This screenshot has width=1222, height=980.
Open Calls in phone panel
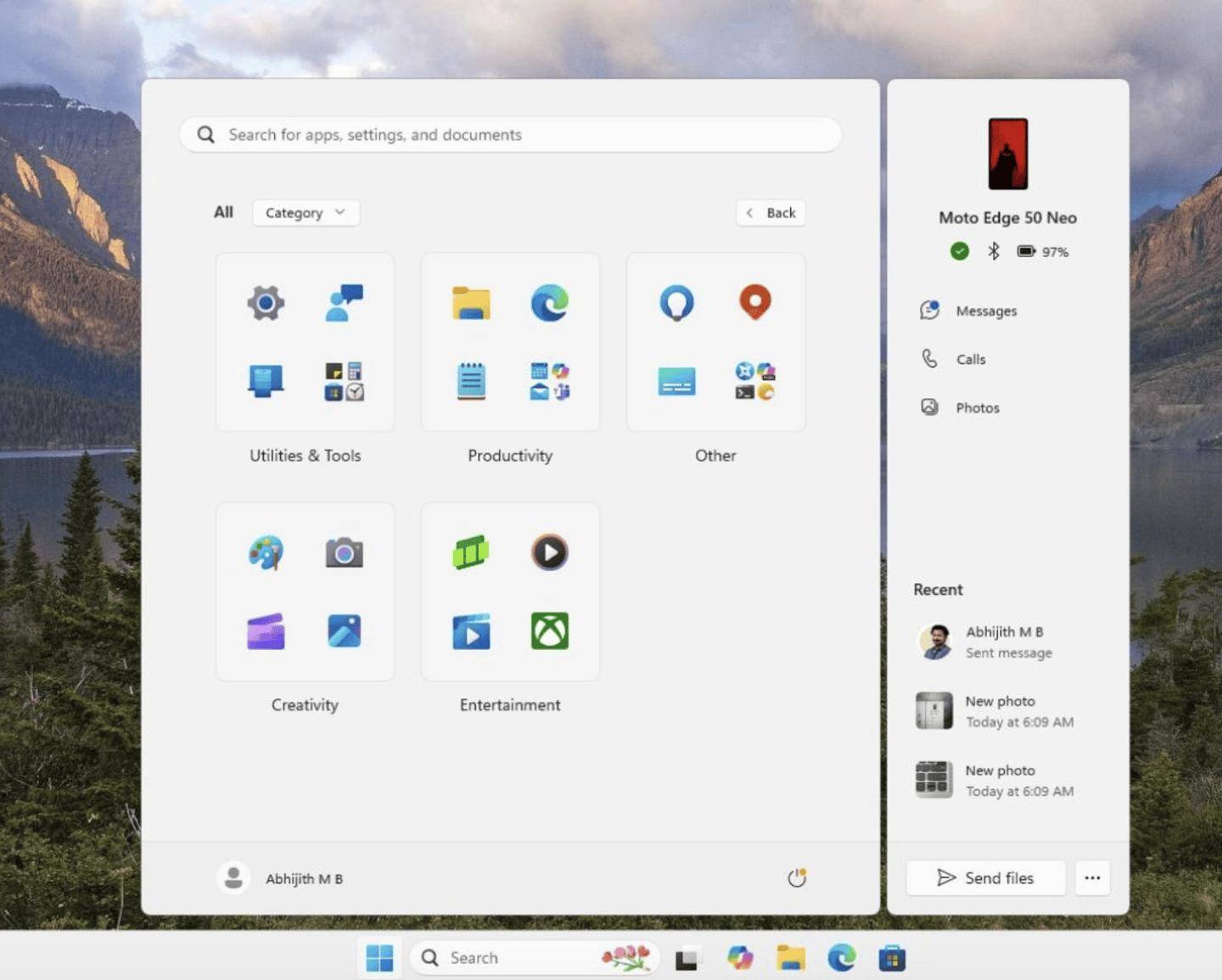point(970,360)
